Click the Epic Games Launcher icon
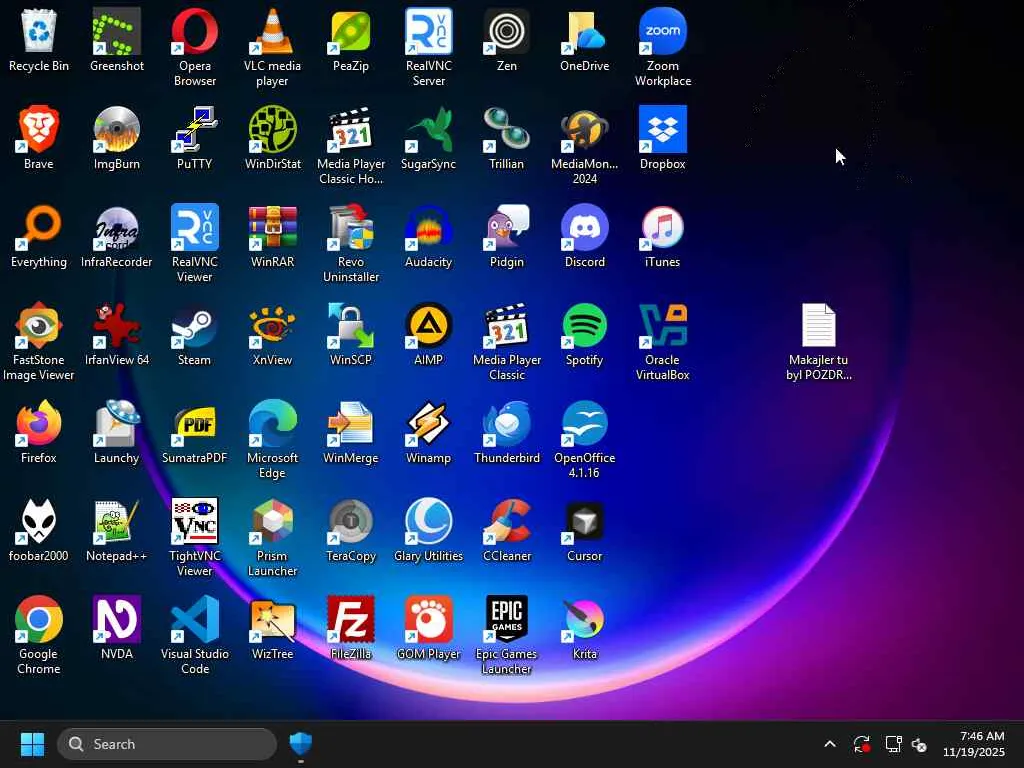 click(506, 621)
